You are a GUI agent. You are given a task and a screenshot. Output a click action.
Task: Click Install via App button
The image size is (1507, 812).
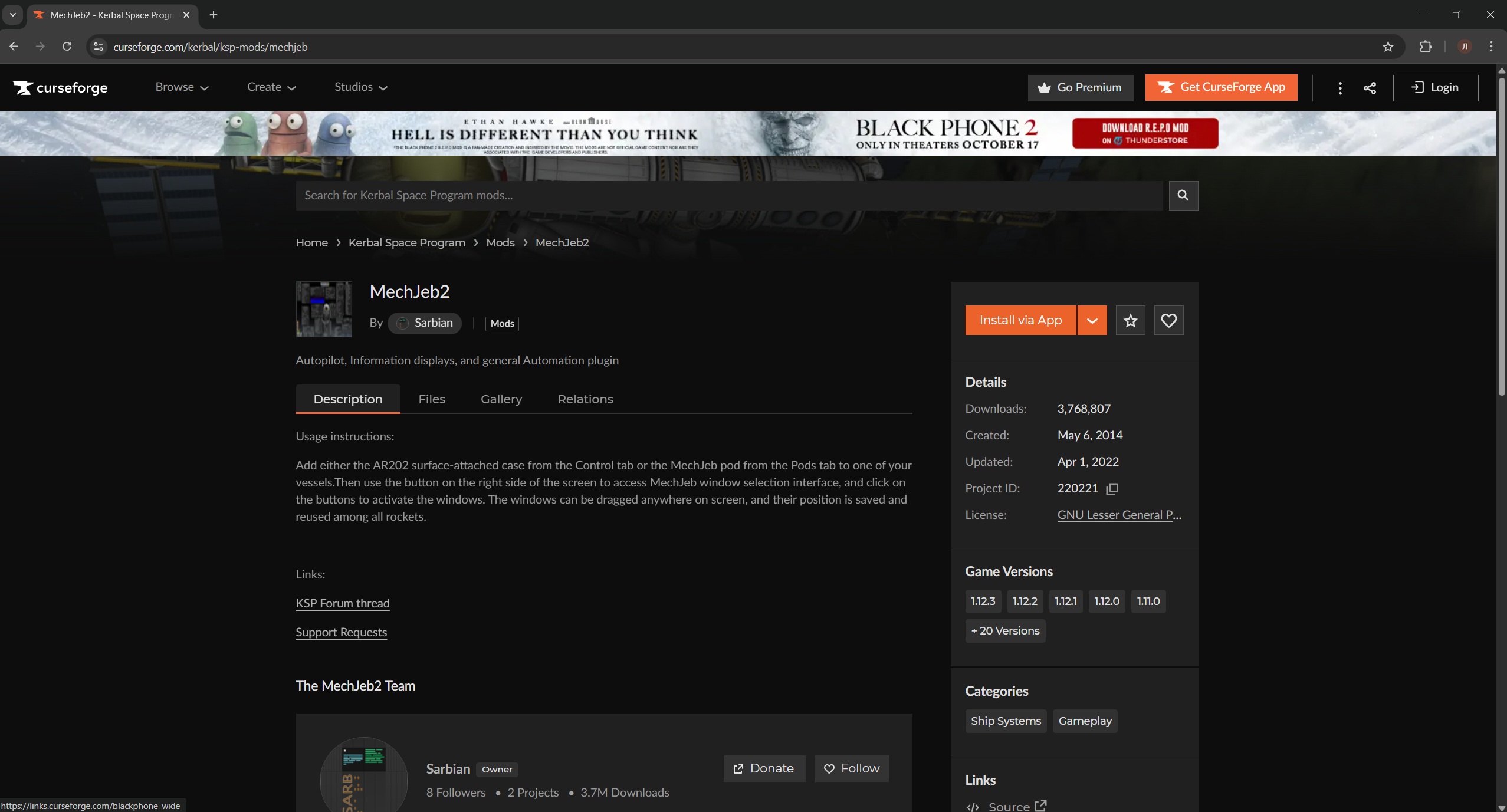click(1020, 320)
